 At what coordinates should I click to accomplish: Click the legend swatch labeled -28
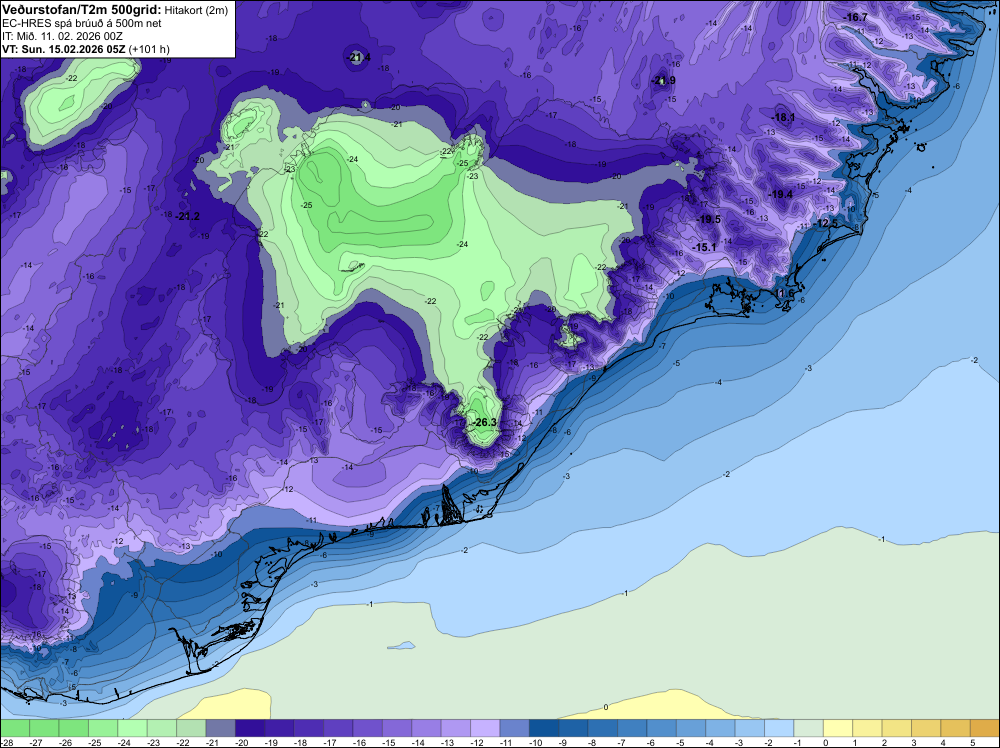(x=15, y=728)
